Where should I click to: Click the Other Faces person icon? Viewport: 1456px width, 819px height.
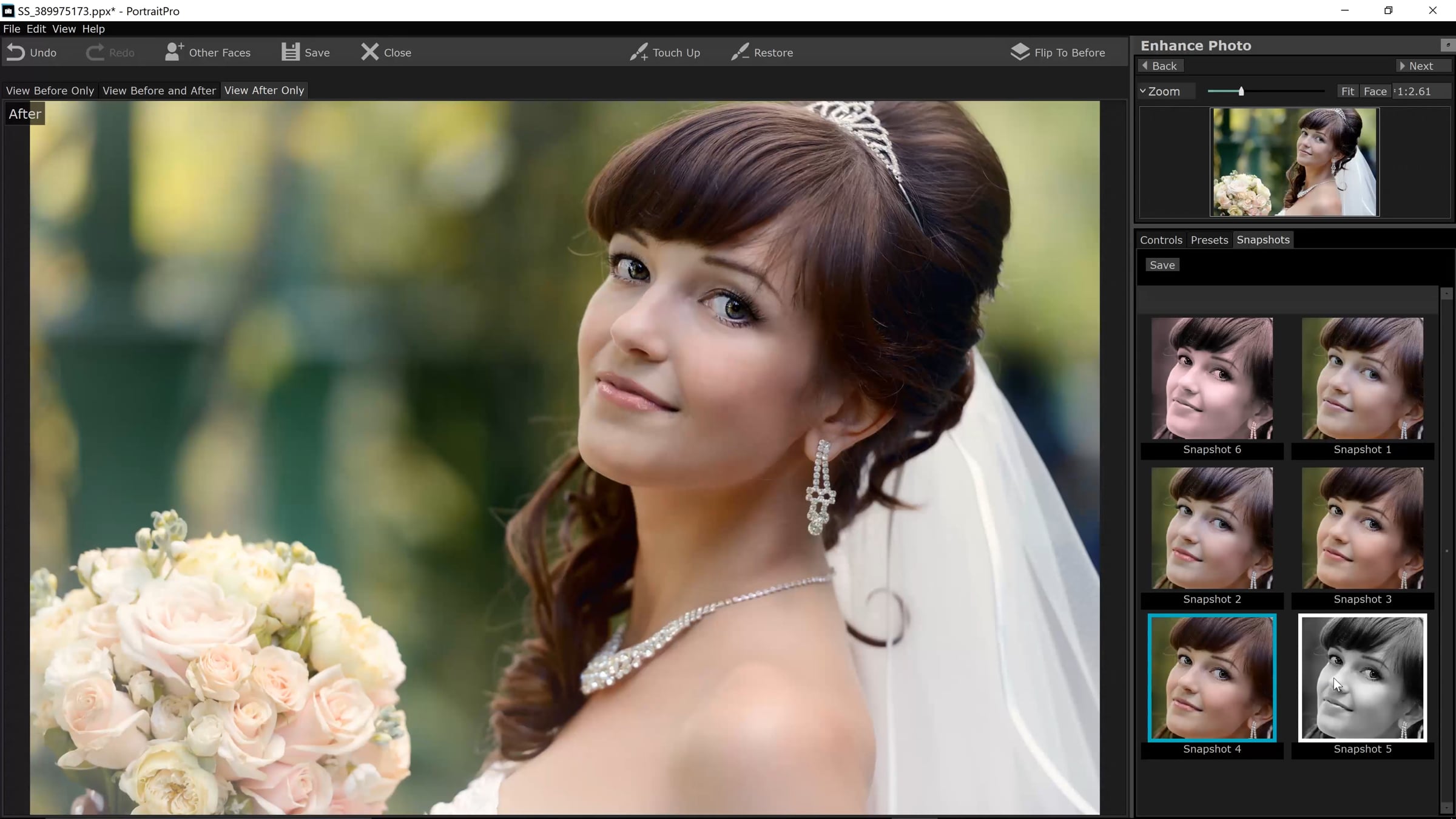(x=174, y=52)
